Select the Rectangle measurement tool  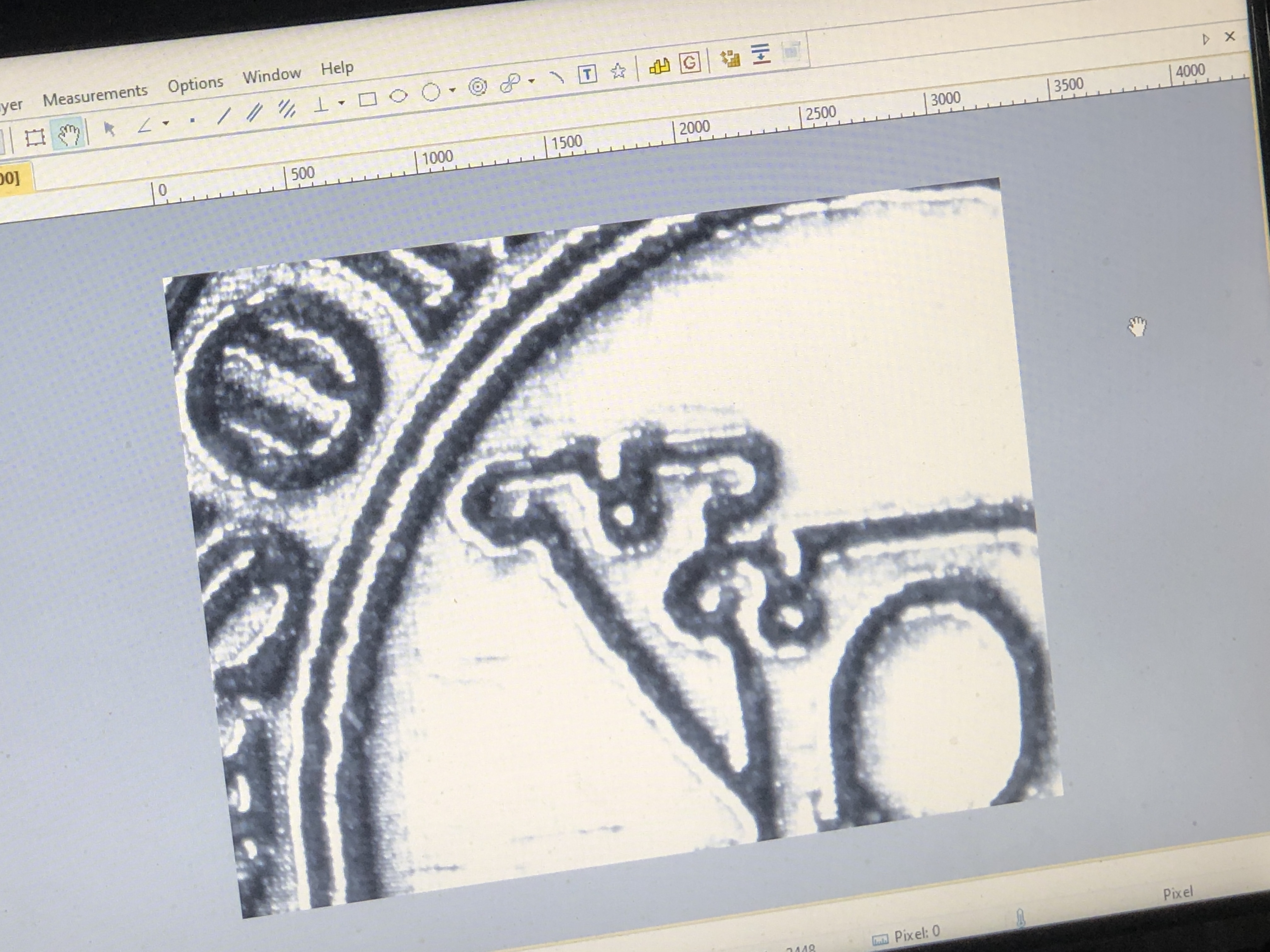pyautogui.click(x=368, y=100)
